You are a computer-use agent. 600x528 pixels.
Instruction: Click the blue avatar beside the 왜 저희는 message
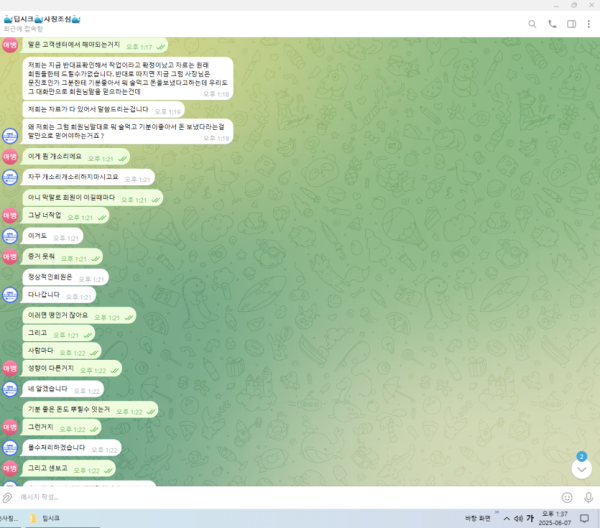point(10,136)
